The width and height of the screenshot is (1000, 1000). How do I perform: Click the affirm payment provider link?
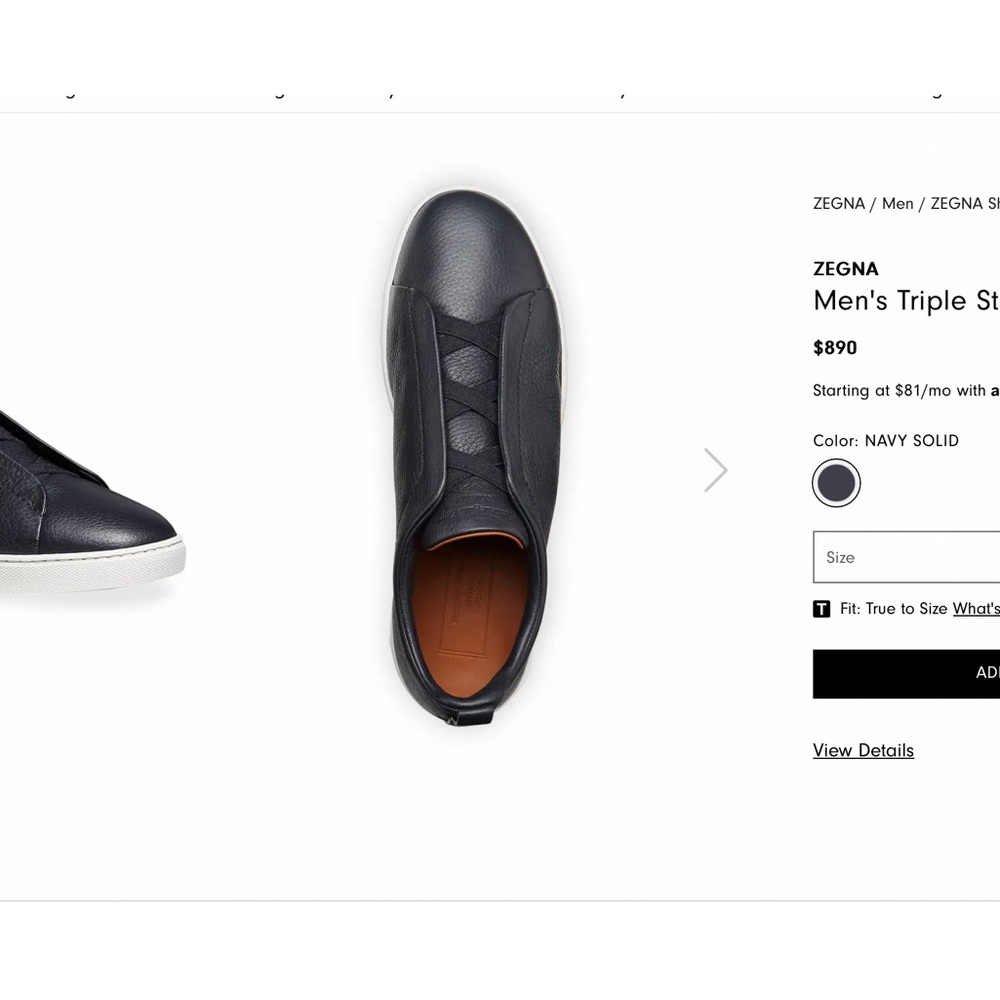coord(995,390)
